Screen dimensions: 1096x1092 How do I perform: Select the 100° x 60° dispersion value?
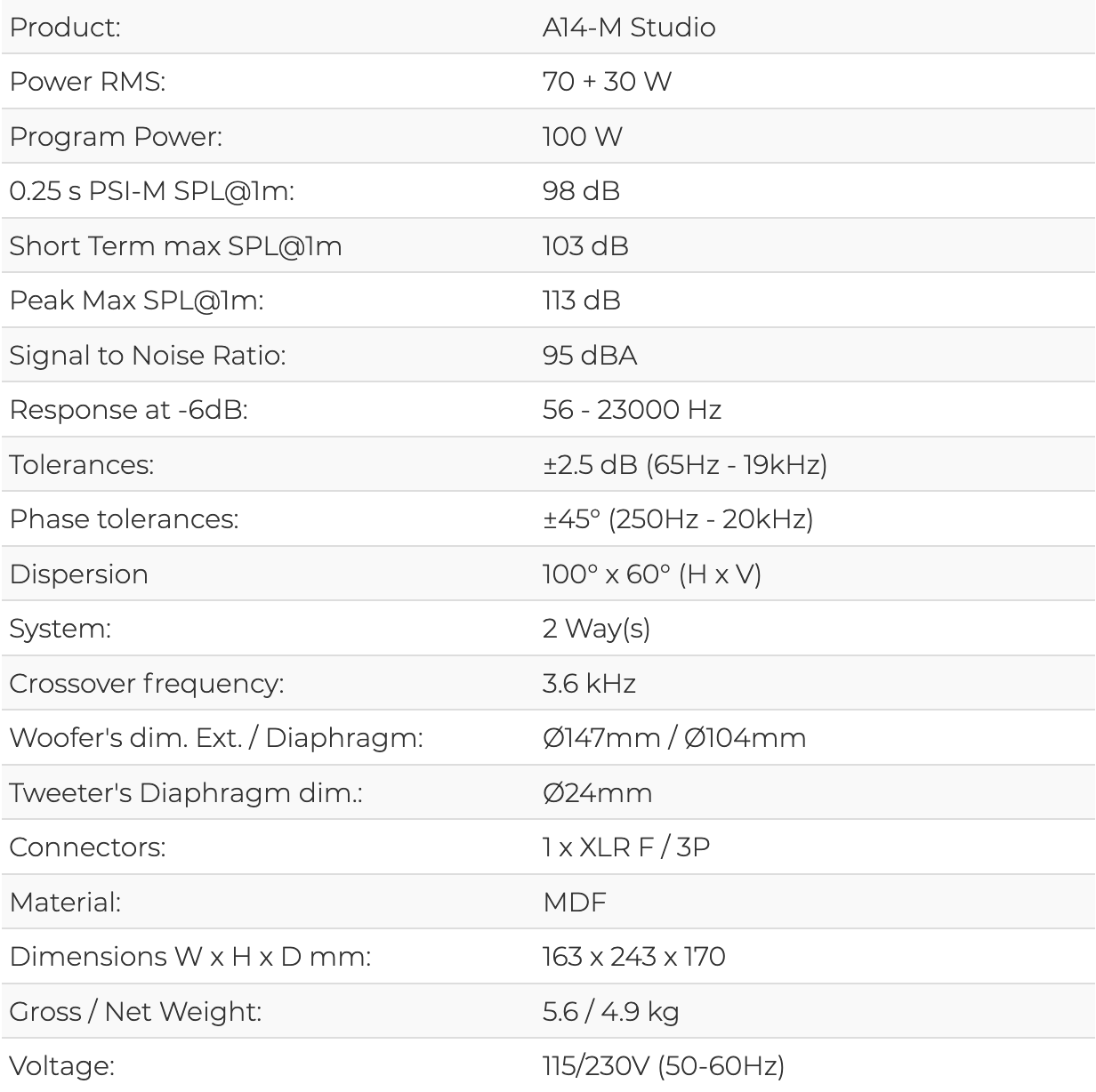[652, 574]
